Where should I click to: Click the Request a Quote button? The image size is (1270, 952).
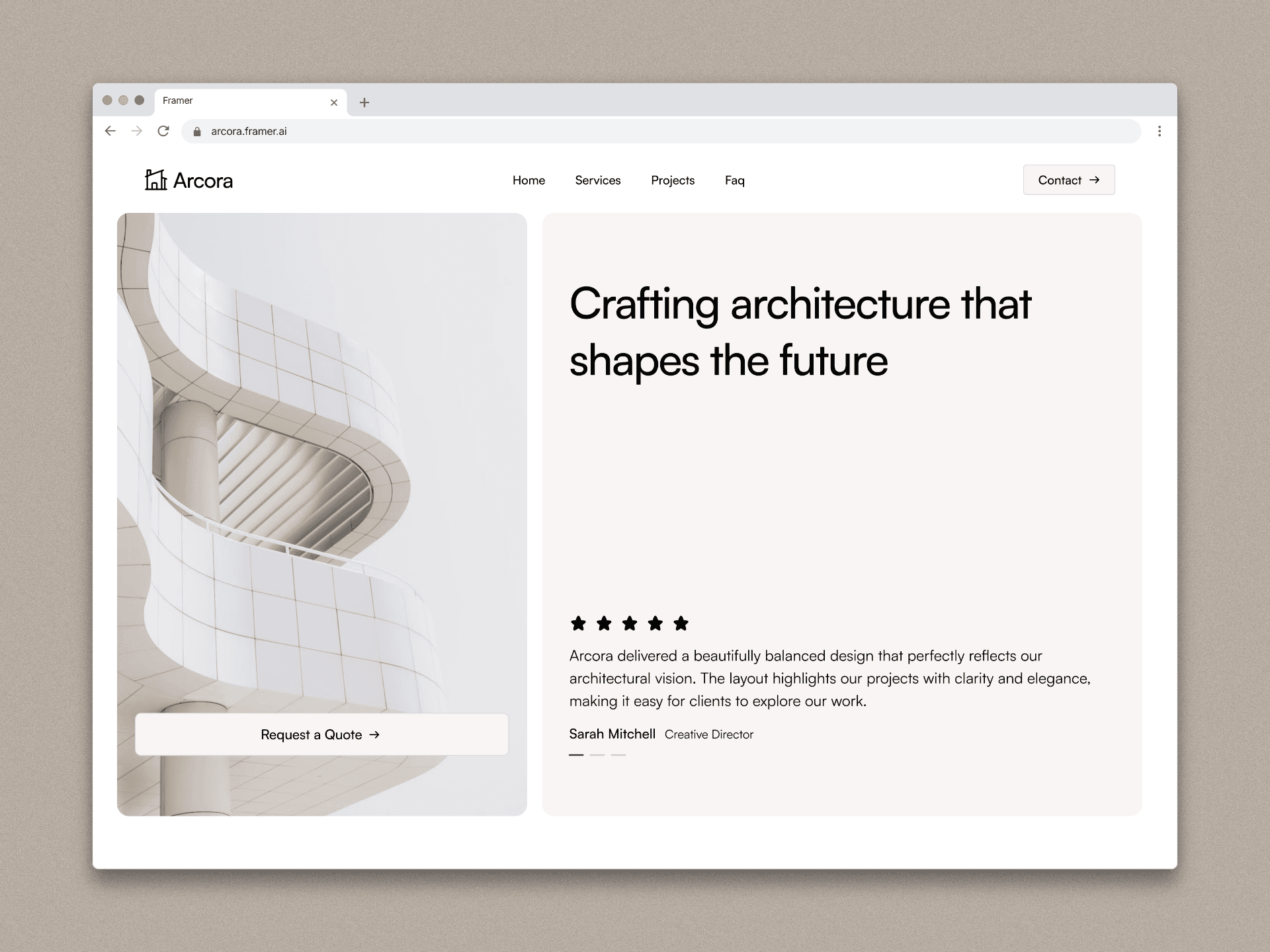[321, 734]
